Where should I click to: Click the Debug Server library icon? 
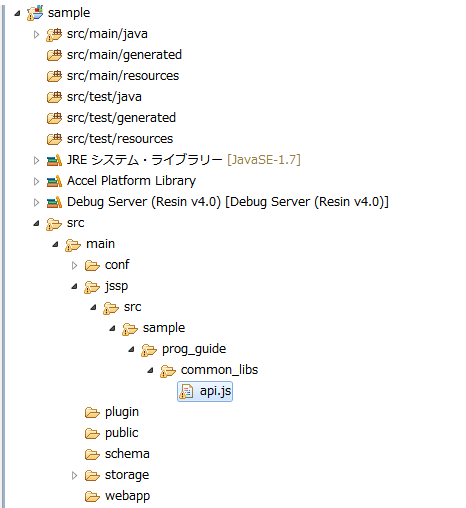tap(54, 202)
